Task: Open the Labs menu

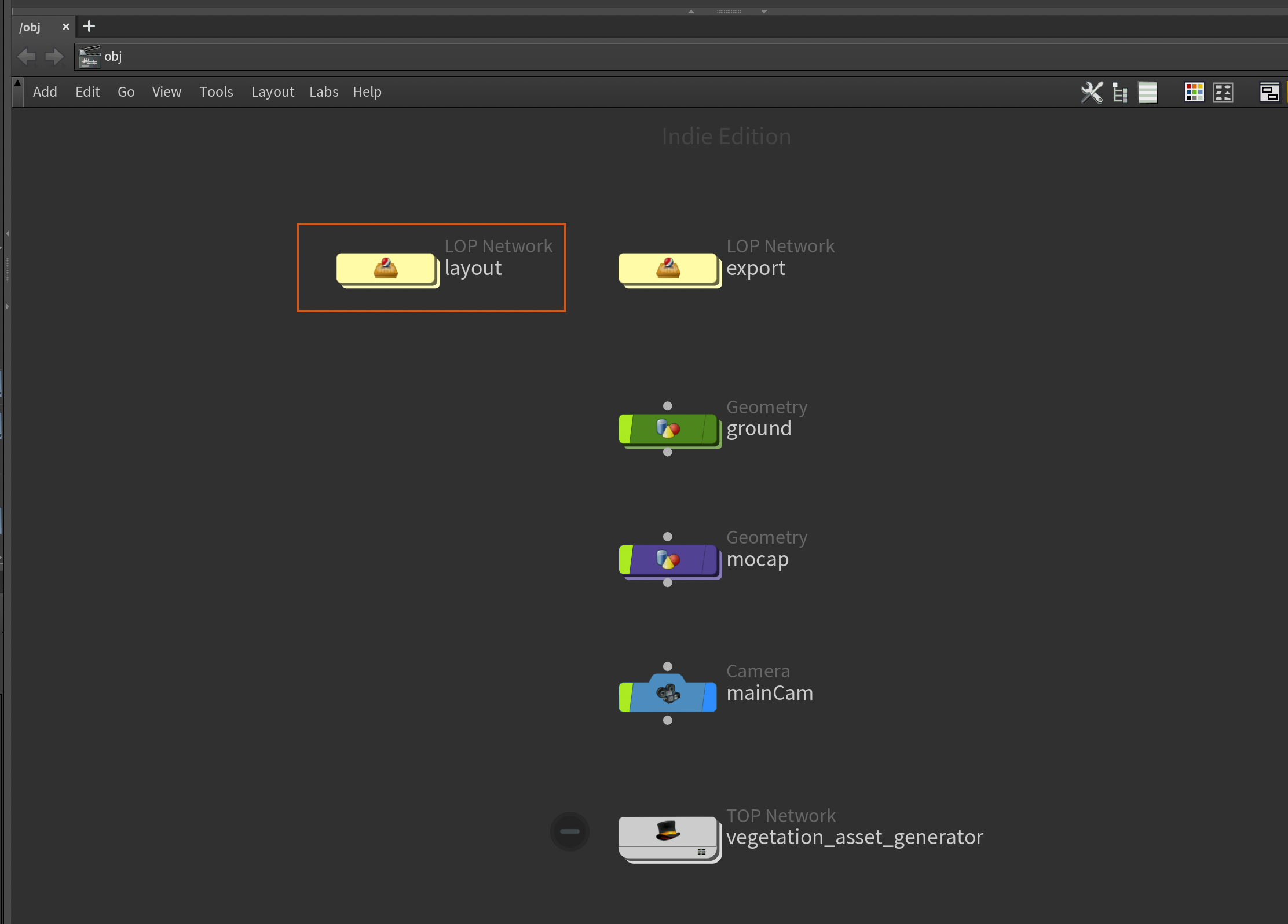Action: pos(324,92)
